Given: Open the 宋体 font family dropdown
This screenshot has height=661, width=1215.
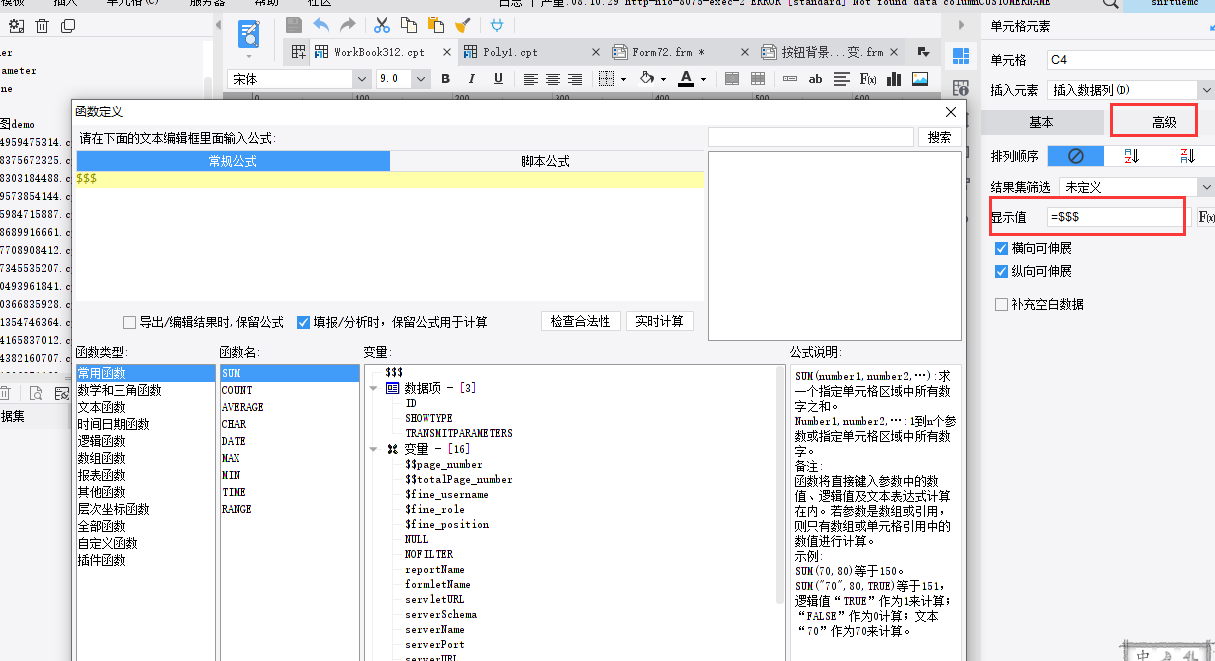Looking at the screenshot, I should pyautogui.click(x=362, y=79).
